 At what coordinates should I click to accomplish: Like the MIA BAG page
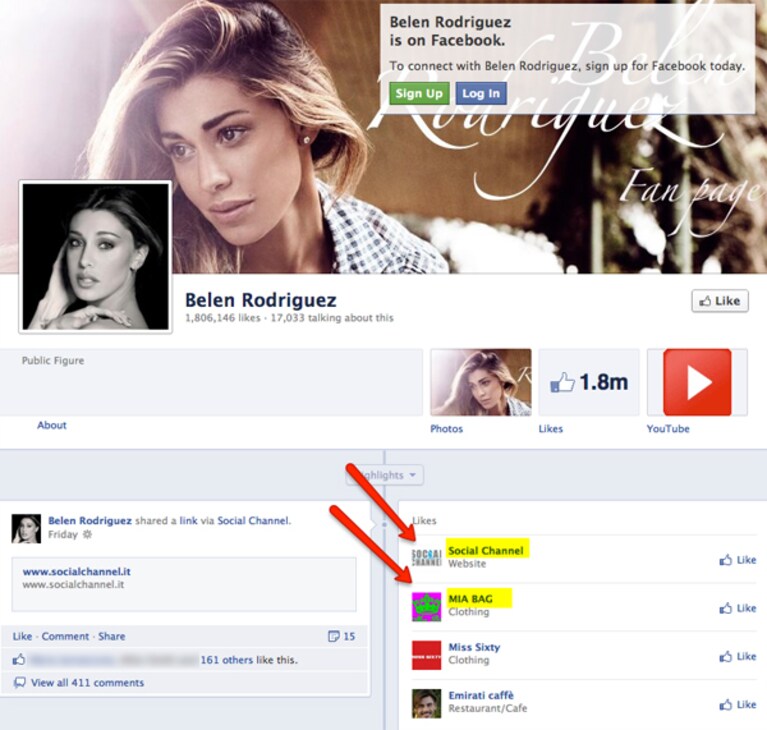pyautogui.click(x=738, y=608)
